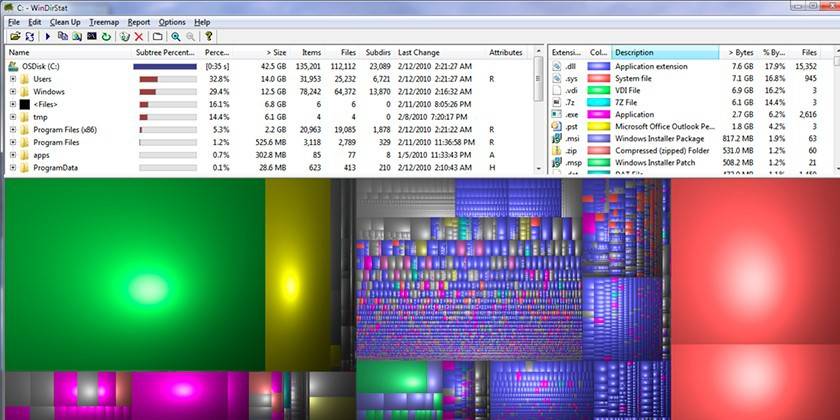
Task: Click the Copy path toolbar icon
Action: 63,36
